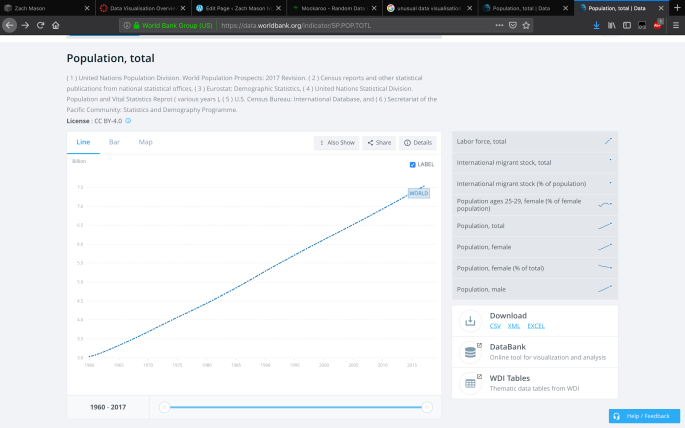Click the 1960 - 2017 year range text
Viewport: 685px width, 428px height.
click(x=108, y=407)
